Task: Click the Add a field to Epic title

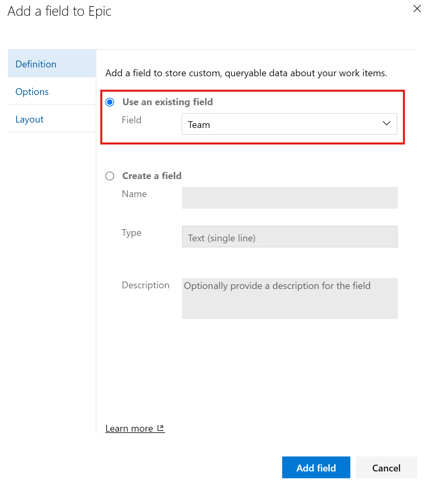Action: tap(59, 11)
